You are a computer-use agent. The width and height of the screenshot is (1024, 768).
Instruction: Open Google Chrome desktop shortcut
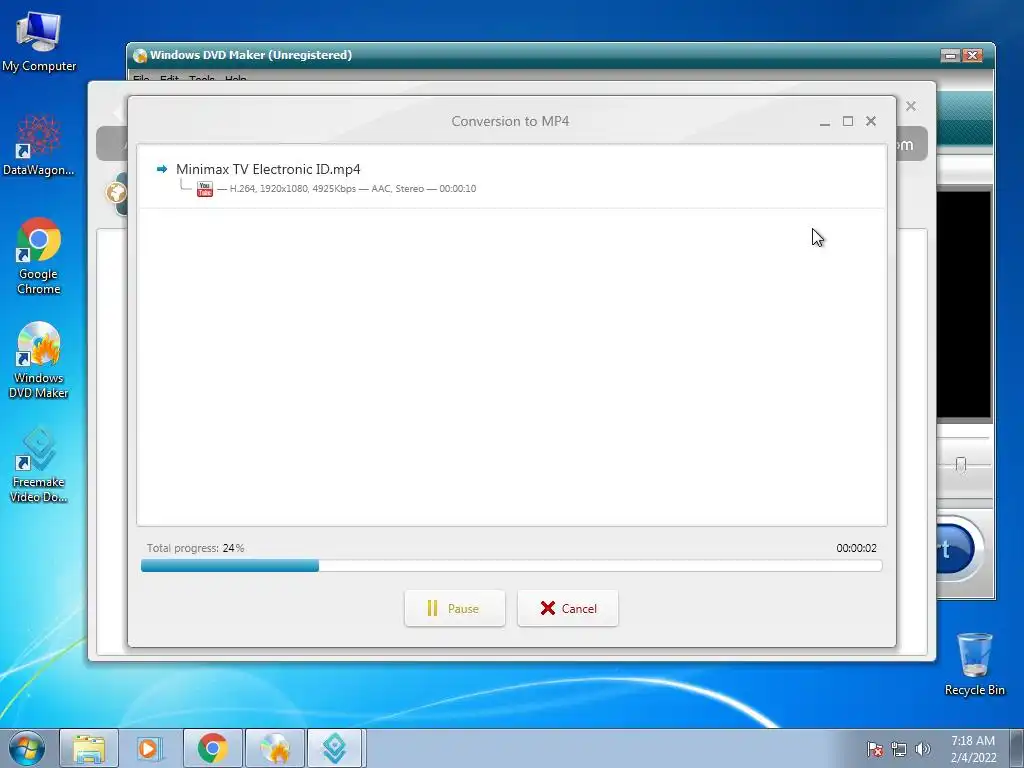(39, 256)
